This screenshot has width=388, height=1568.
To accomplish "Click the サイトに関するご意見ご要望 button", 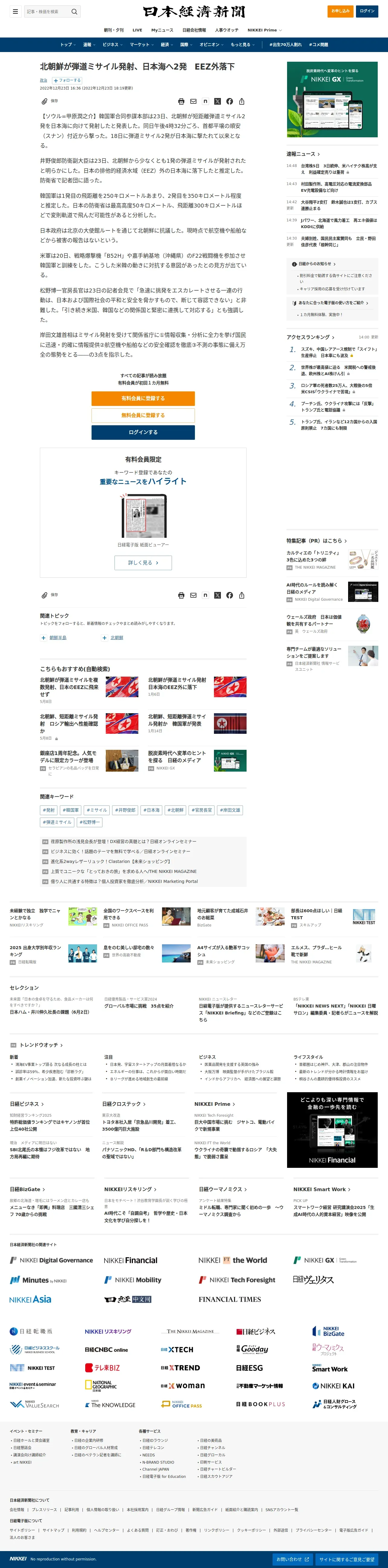I will tap(347, 1560).
